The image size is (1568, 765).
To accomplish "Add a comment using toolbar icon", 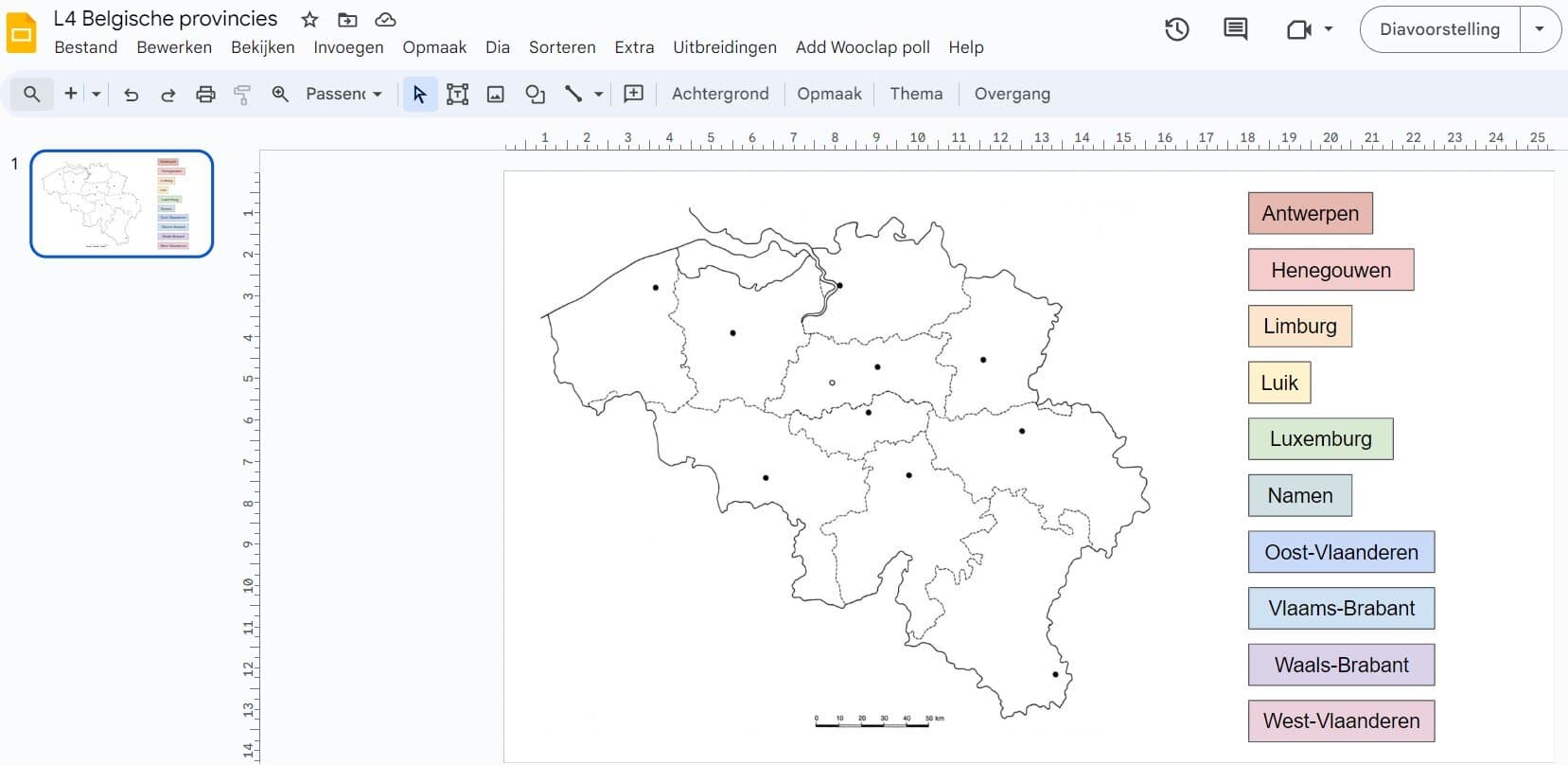I will (634, 94).
